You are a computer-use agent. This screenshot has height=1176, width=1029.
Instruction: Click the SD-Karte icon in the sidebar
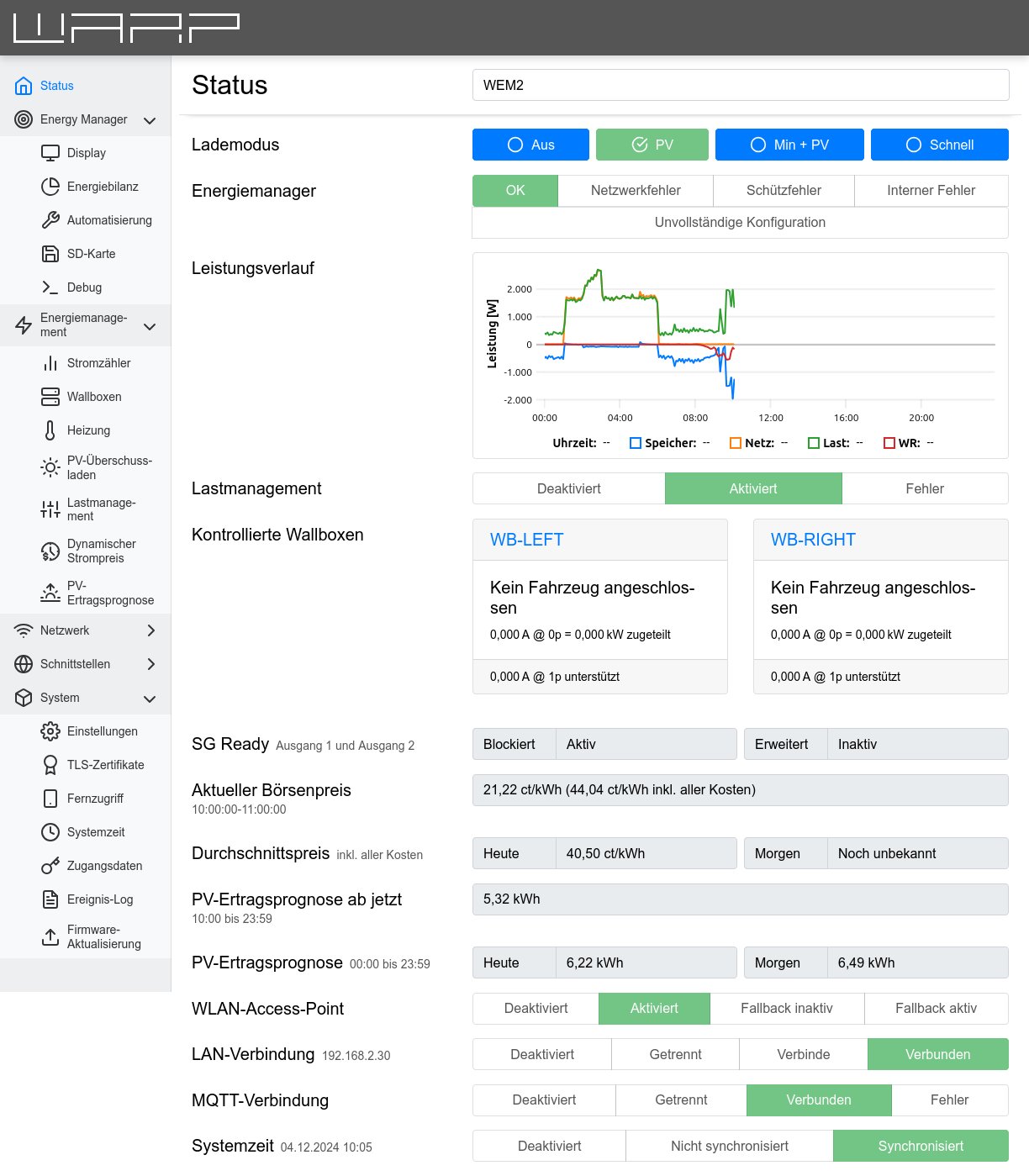(50, 253)
